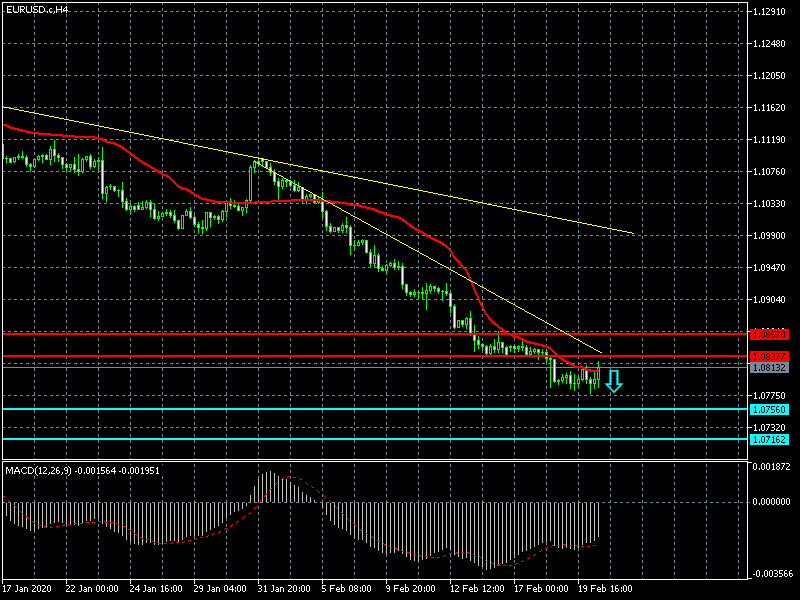
Task: Click the 1.07750 price scale value
Action: point(771,396)
